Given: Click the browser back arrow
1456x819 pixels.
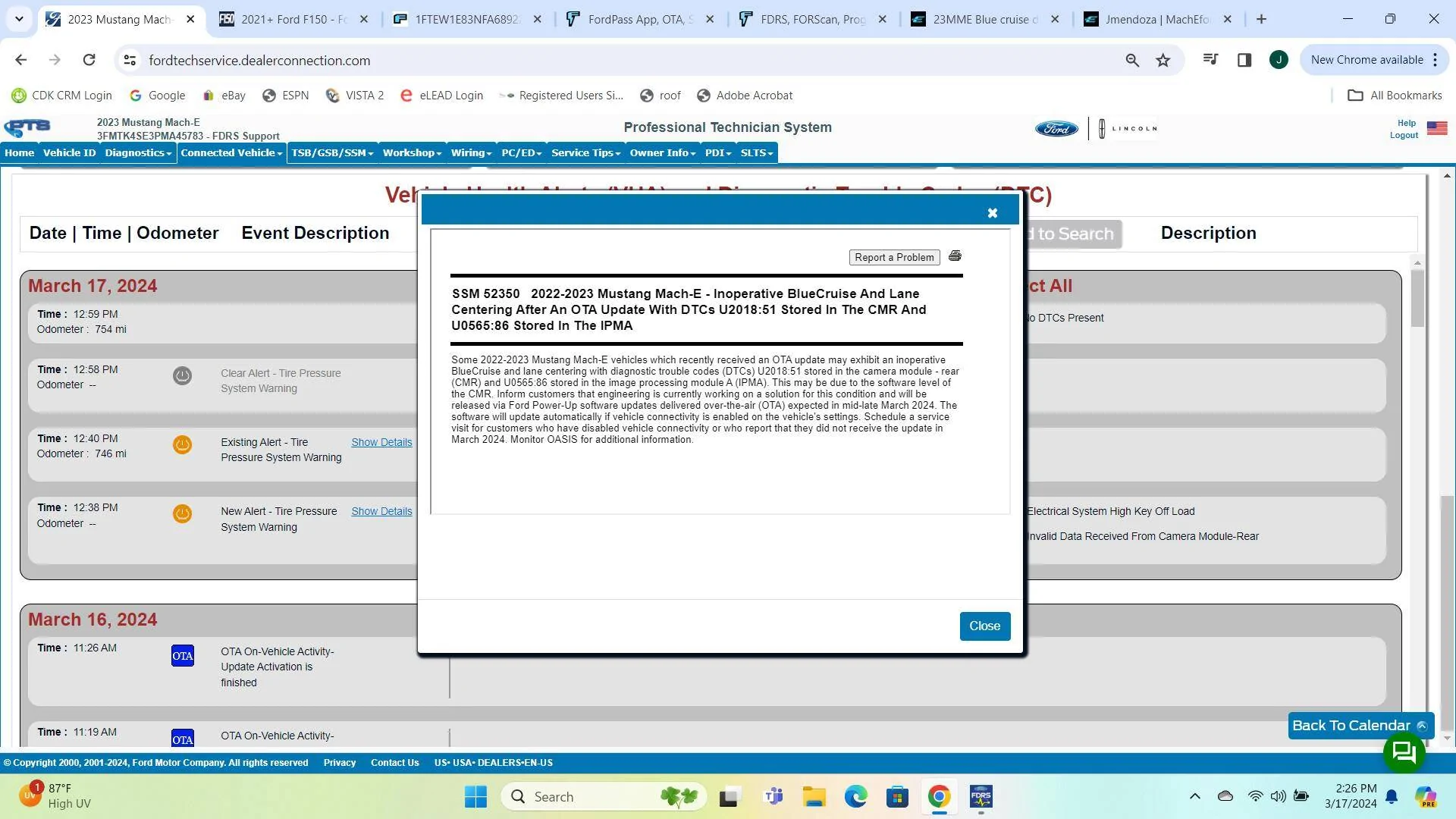Looking at the screenshot, I should tap(20, 60).
